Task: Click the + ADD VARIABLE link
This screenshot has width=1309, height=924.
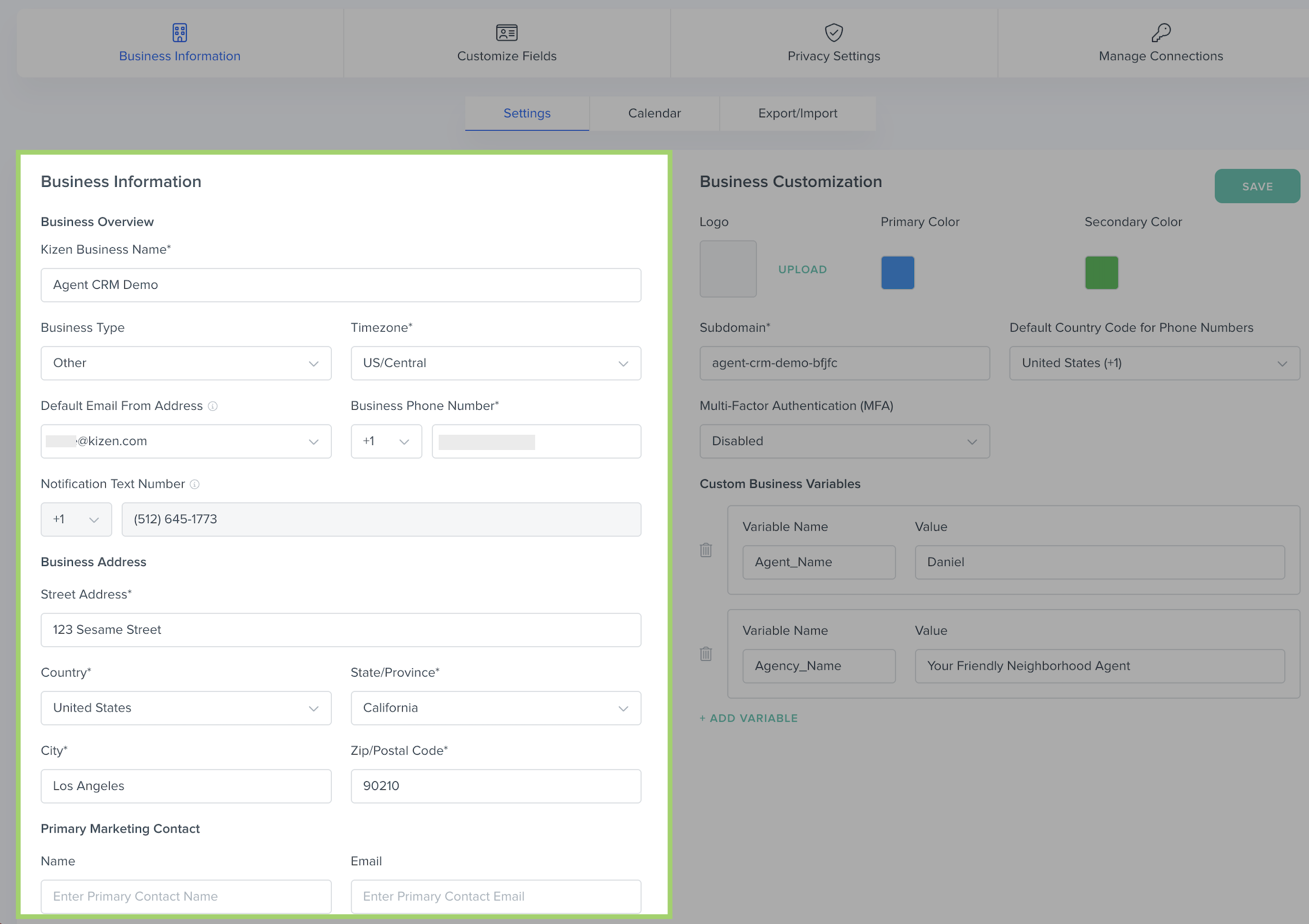Action: [x=749, y=718]
